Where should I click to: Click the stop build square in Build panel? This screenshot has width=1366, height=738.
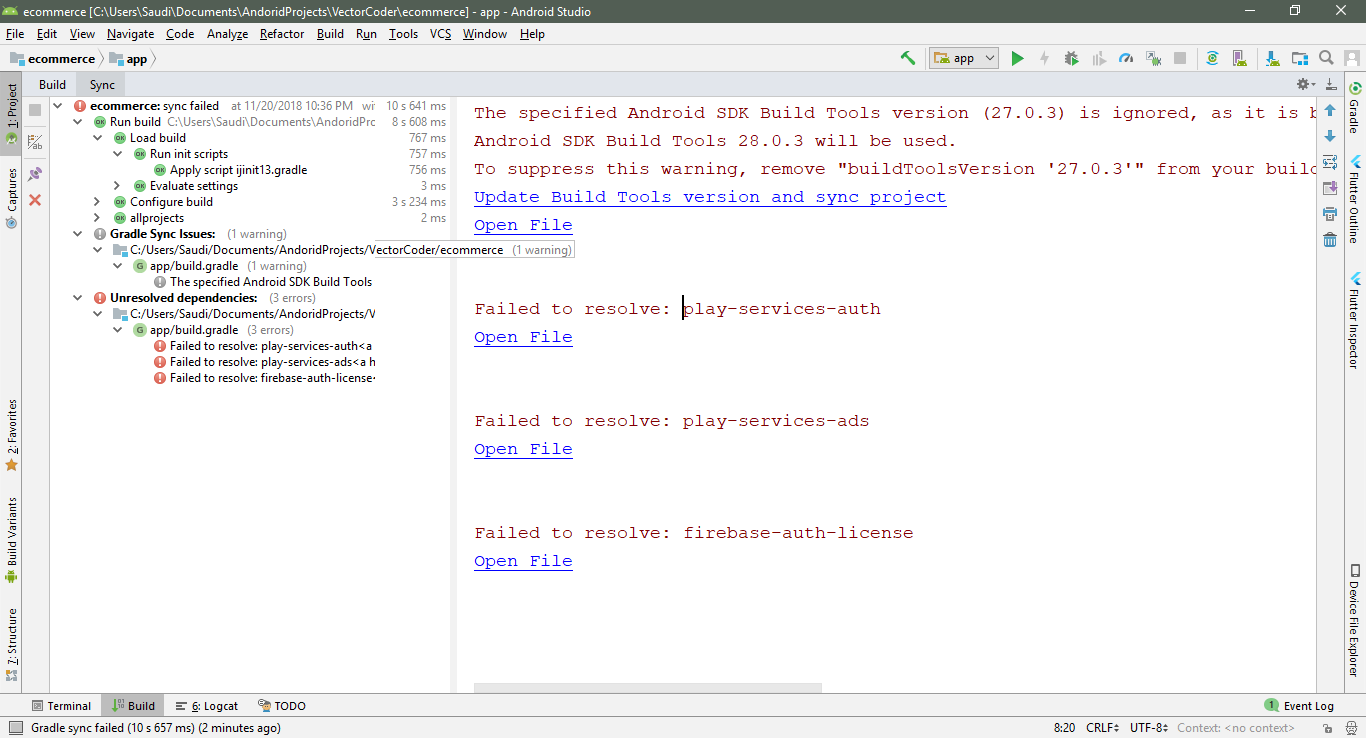click(x=35, y=110)
